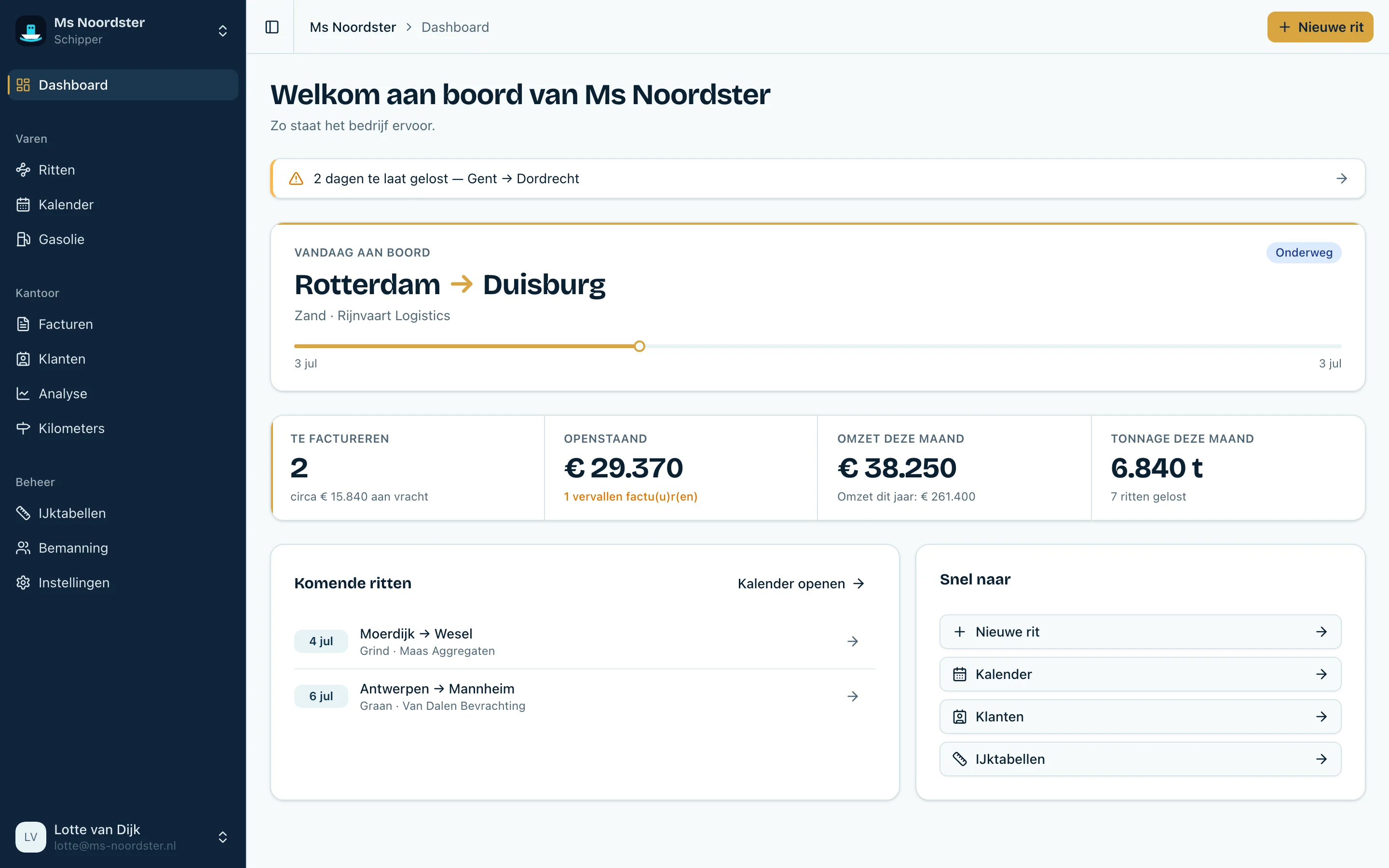Click the Gasolie fuel pump icon

coord(23,239)
